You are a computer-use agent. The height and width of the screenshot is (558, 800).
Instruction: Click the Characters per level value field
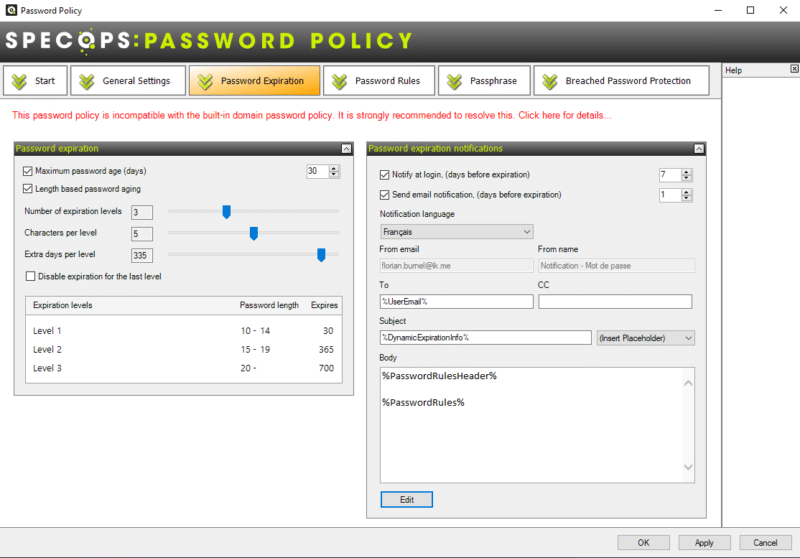[x=142, y=234]
